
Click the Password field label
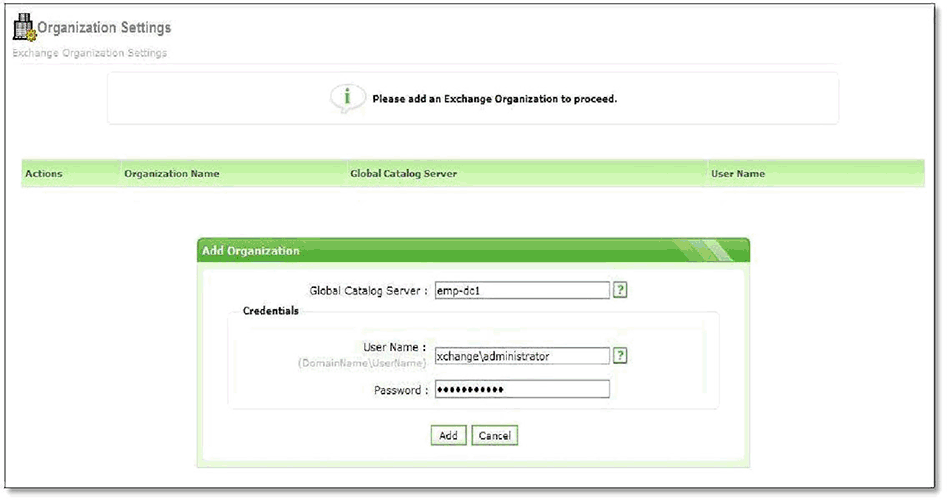pos(398,390)
